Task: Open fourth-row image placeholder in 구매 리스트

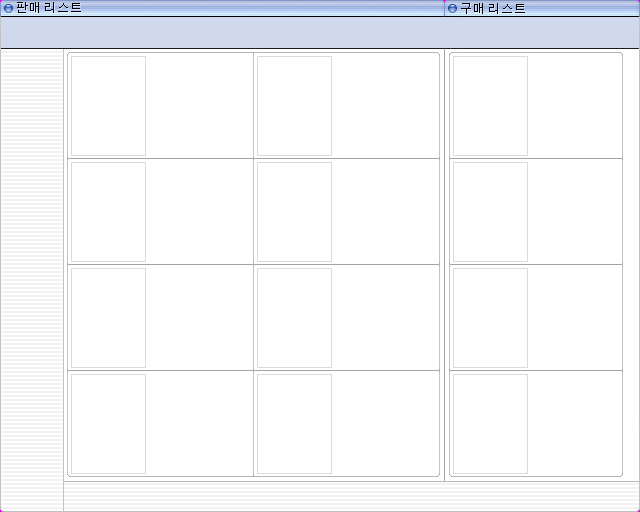Action: [490, 424]
